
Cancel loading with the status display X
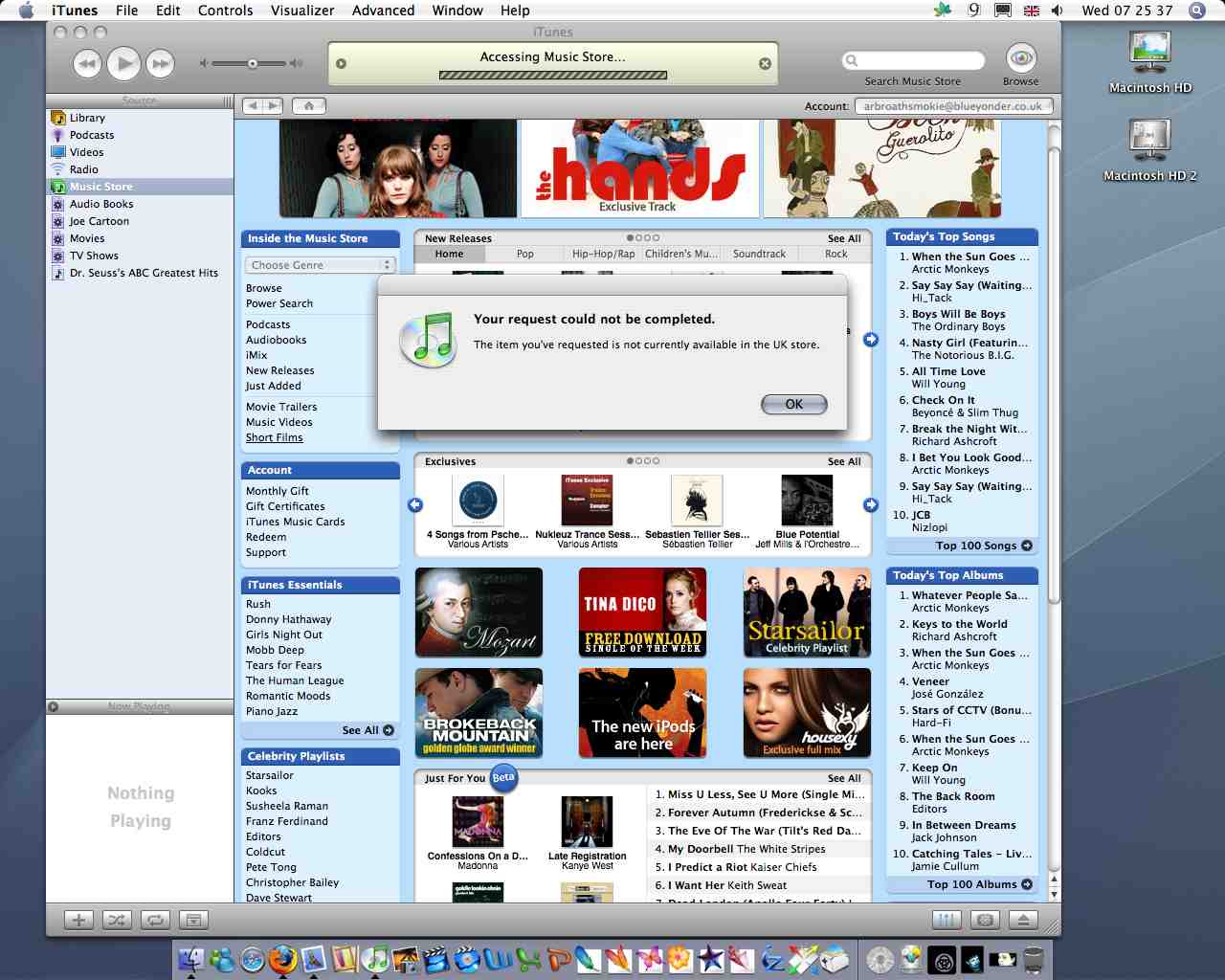click(x=765, y=63)
